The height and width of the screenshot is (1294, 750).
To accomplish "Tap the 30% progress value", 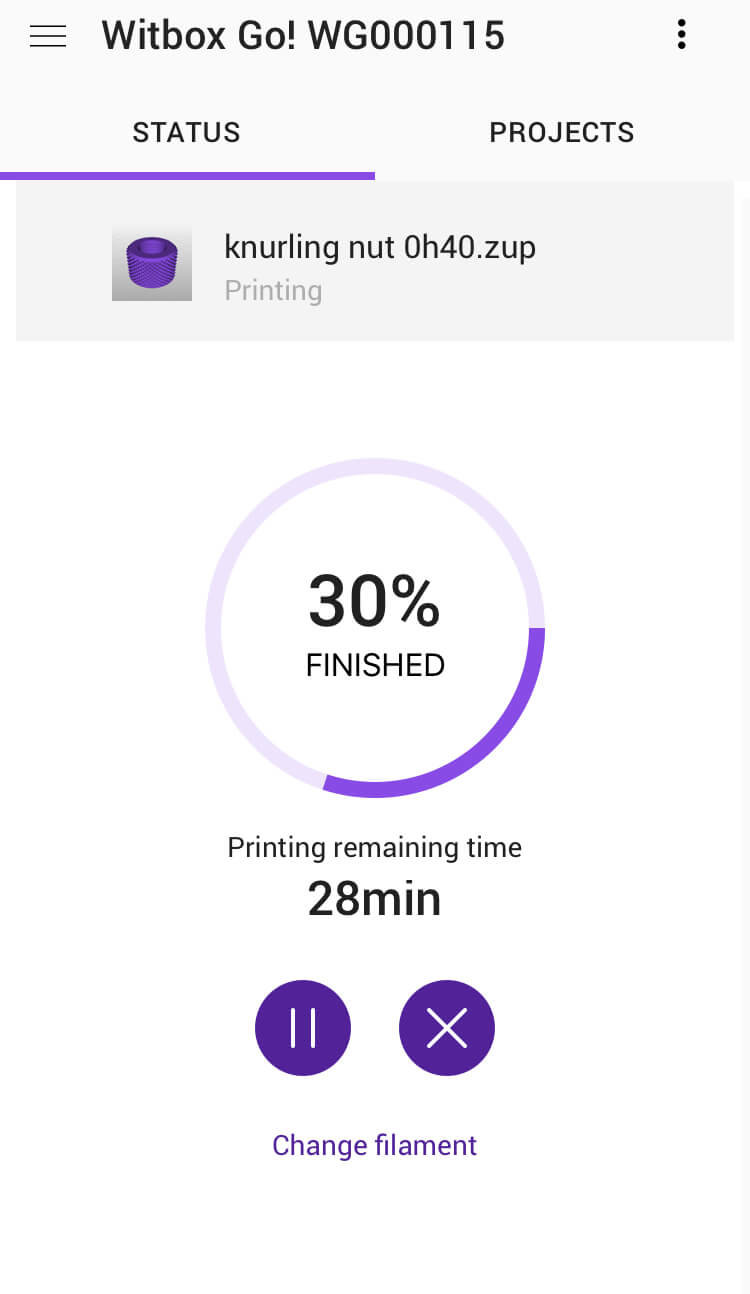I will point(374,601).
